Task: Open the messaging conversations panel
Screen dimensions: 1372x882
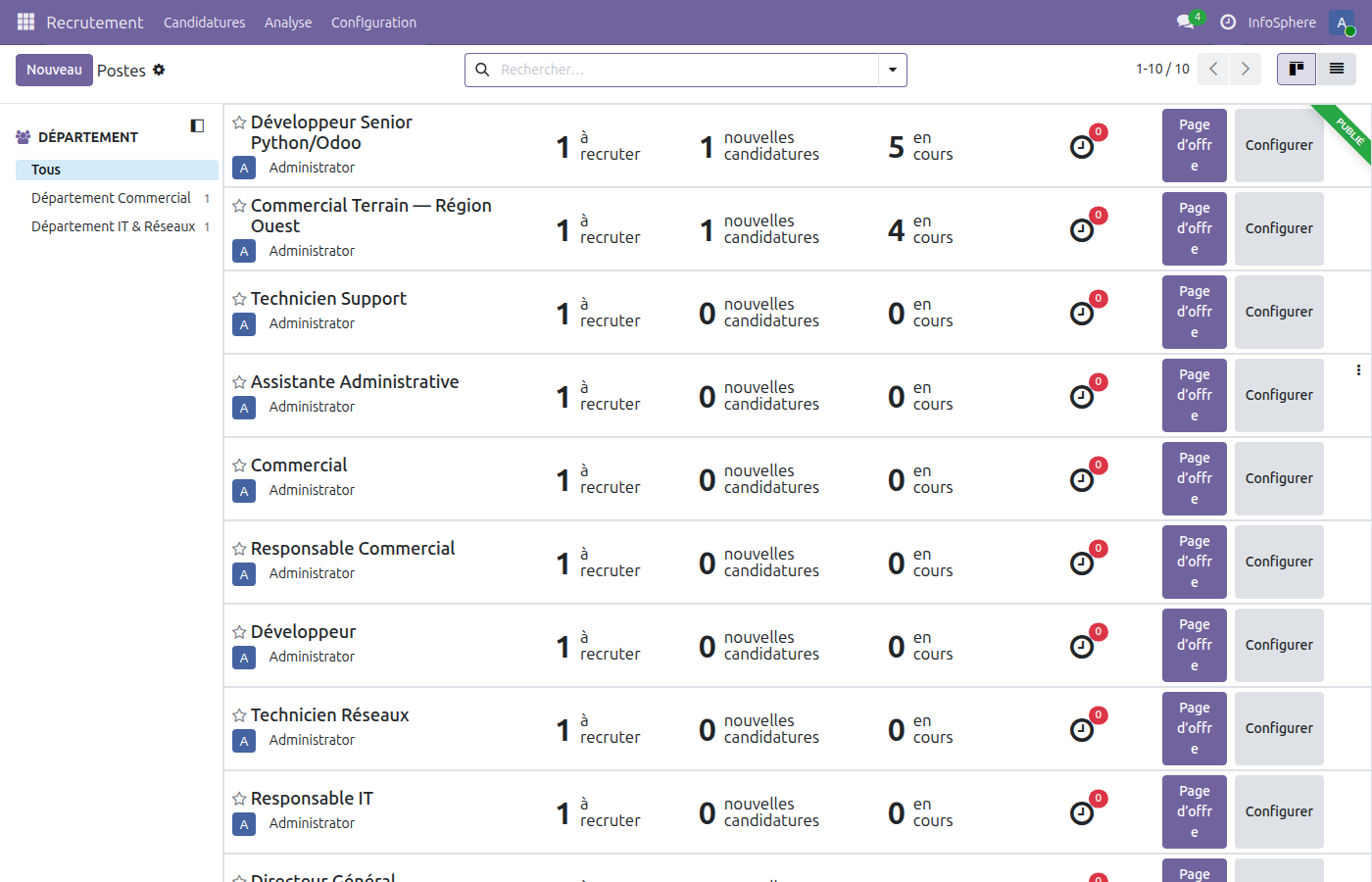Action: click(x=1183, y=22)
